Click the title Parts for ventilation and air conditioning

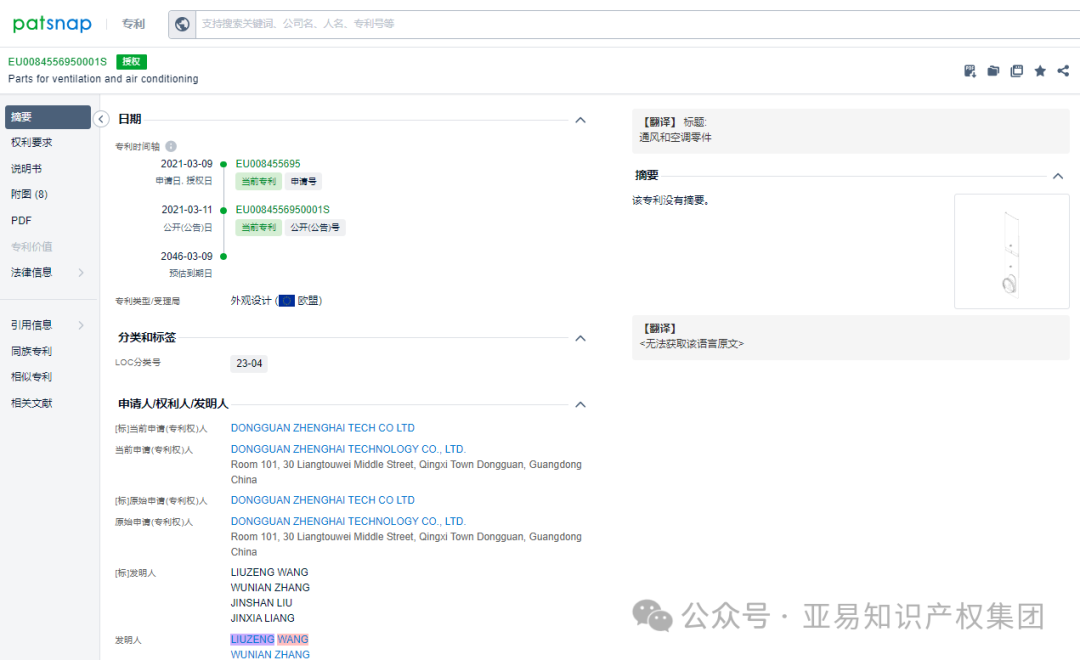tap(103, 79)
